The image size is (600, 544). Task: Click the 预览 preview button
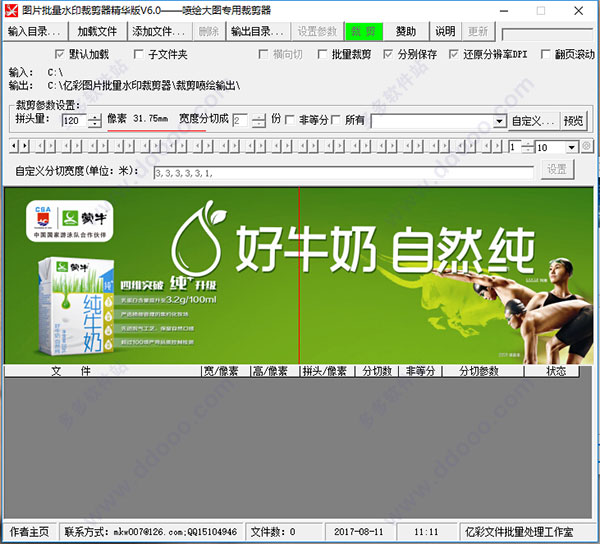pos(574,121)
